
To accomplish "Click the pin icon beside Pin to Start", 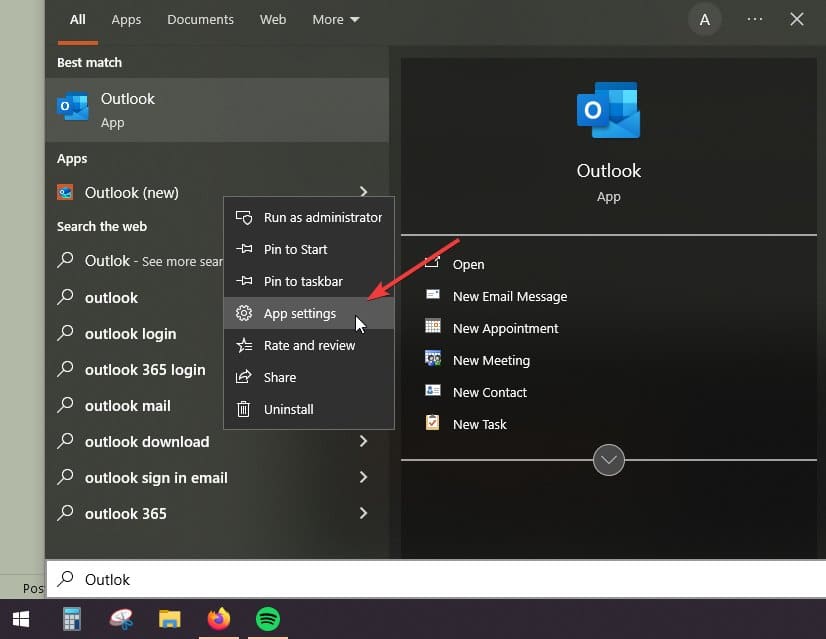I will pos(243,249).
